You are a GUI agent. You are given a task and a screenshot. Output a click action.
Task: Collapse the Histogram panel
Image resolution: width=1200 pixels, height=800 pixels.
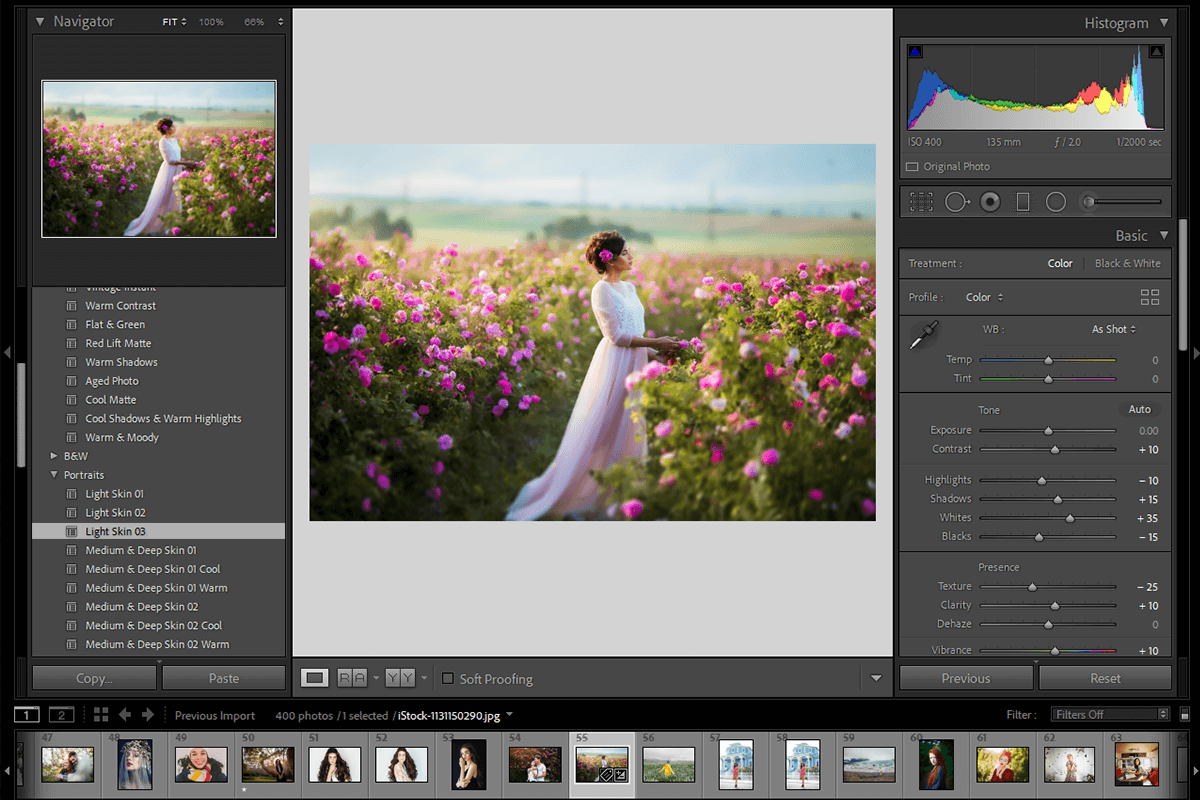pyautogui.click(x=1164, y=22)
